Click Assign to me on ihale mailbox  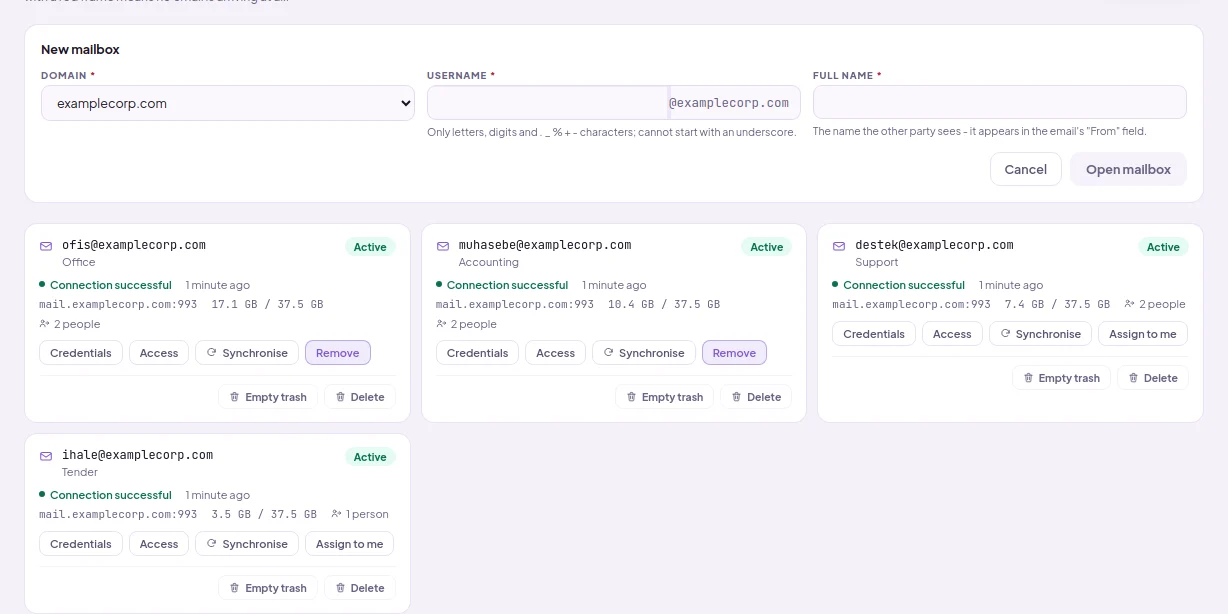click(x=350, y=544)
